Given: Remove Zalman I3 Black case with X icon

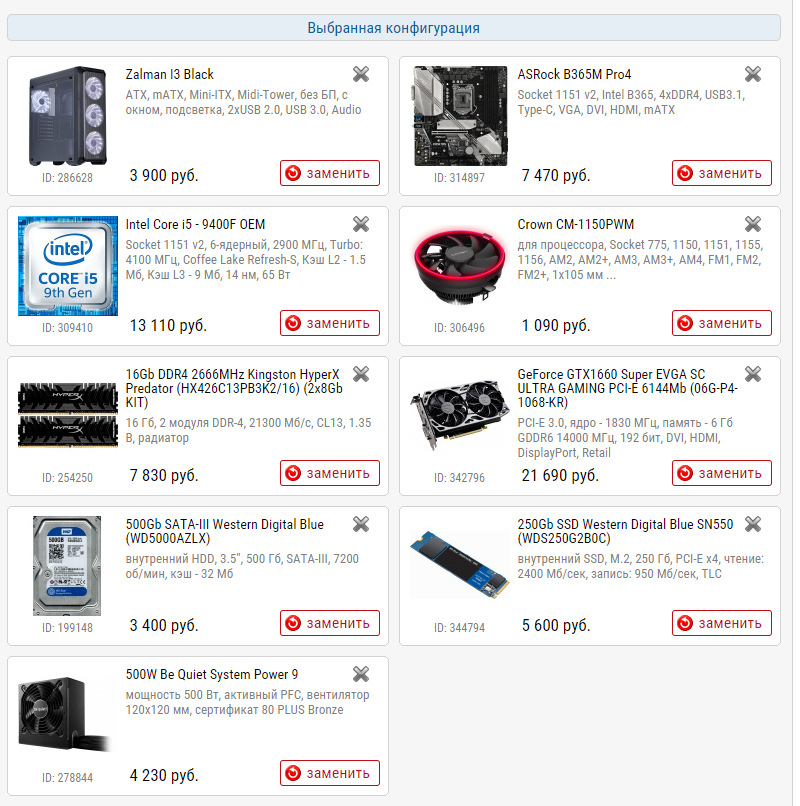Looking at the screenshot, I should tap(361, 74).
